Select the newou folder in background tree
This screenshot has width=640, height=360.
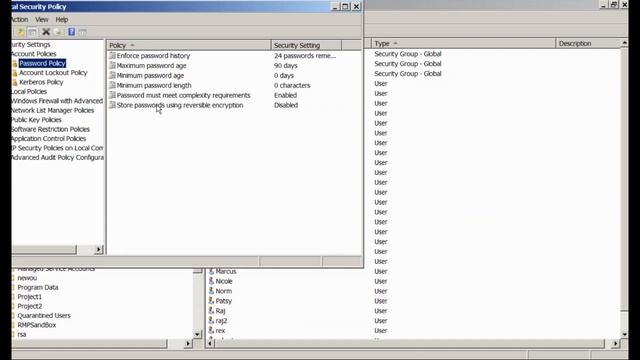click(x=27, y=278)
